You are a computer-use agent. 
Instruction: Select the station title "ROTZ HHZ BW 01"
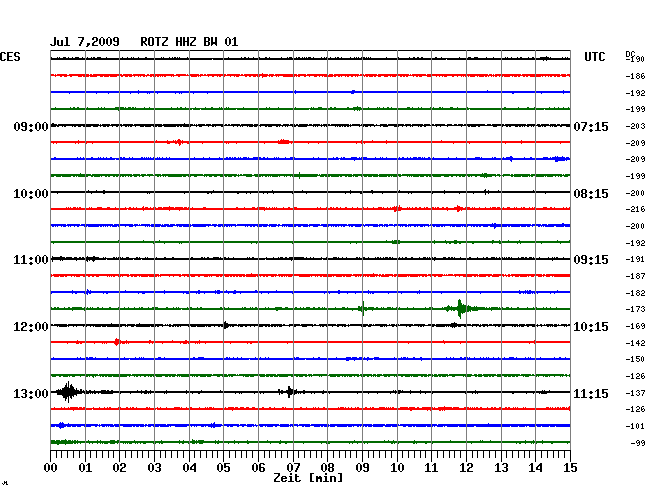pos(189,42)
